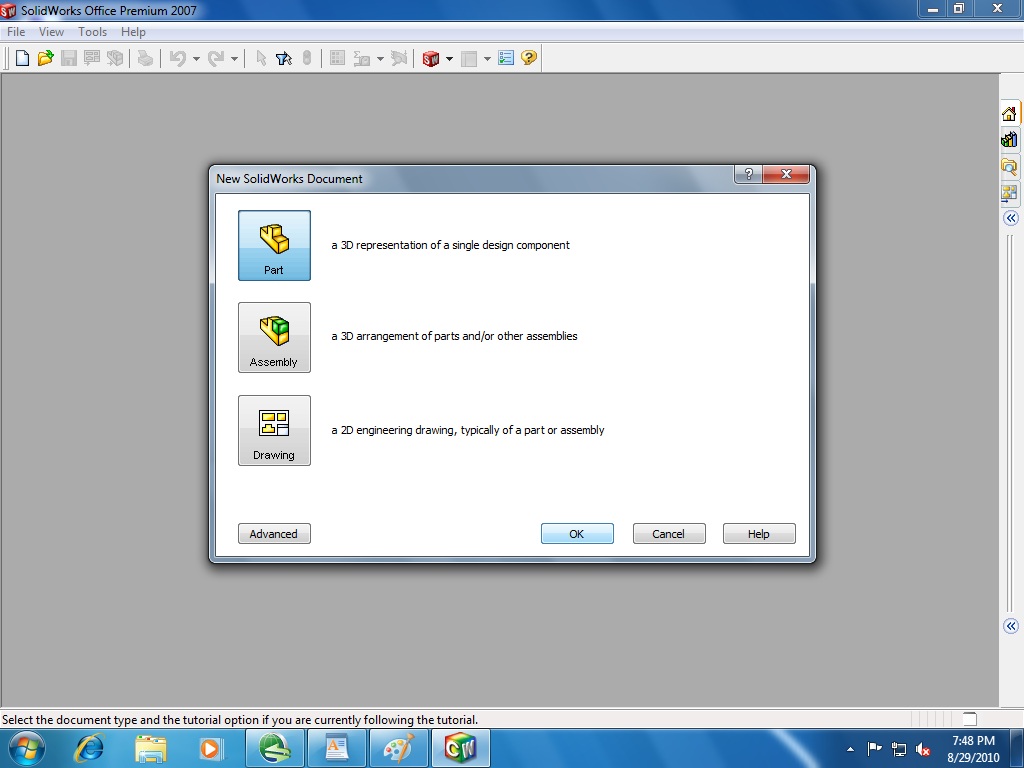This screenshot has height=768, width=1024.
Task: Click the SolidWorks Help question mark icon
Action: (529, 58)
